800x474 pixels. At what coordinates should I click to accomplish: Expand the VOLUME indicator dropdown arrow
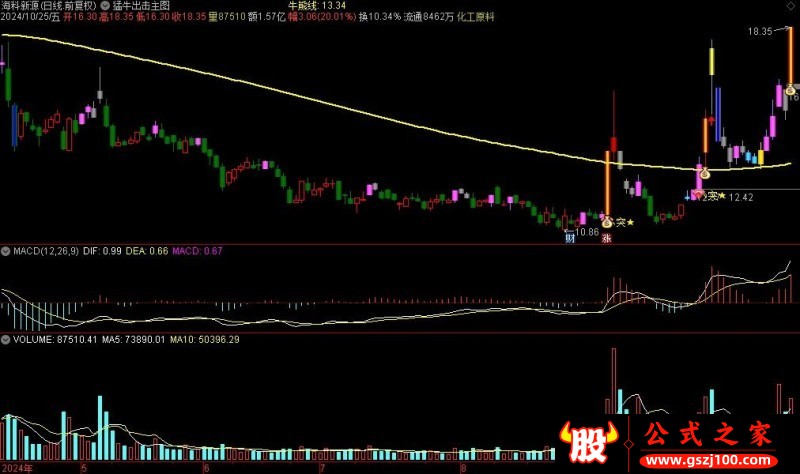tap(6, 340)
